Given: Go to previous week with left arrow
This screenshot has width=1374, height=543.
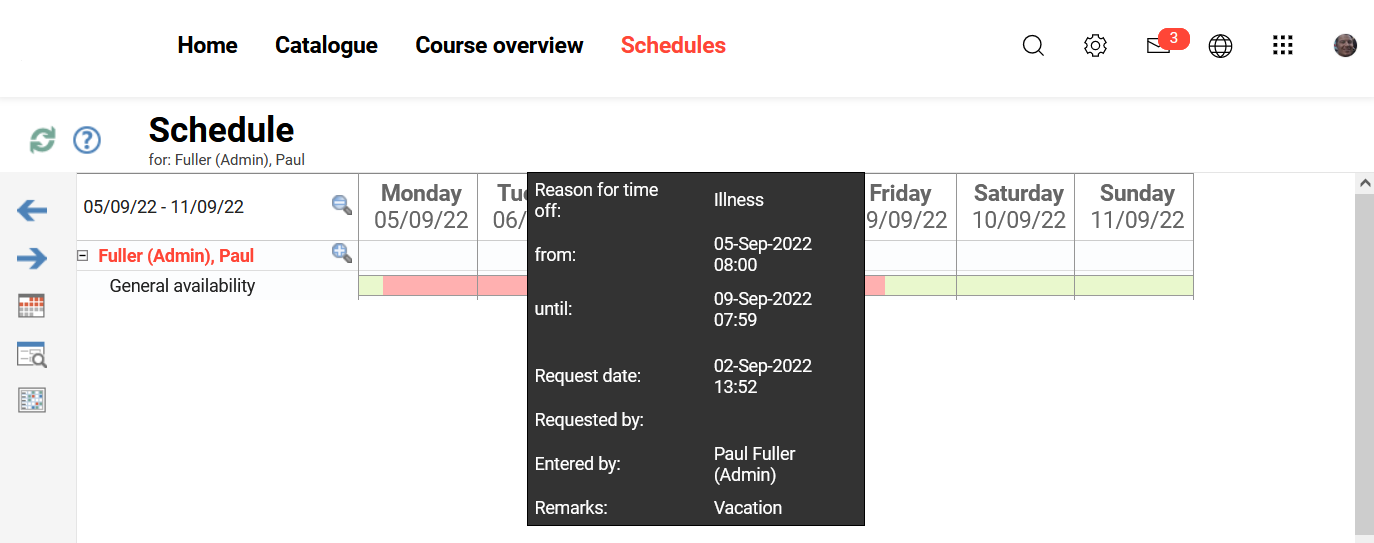Looking at the screenshot, I should coord(32,210).
